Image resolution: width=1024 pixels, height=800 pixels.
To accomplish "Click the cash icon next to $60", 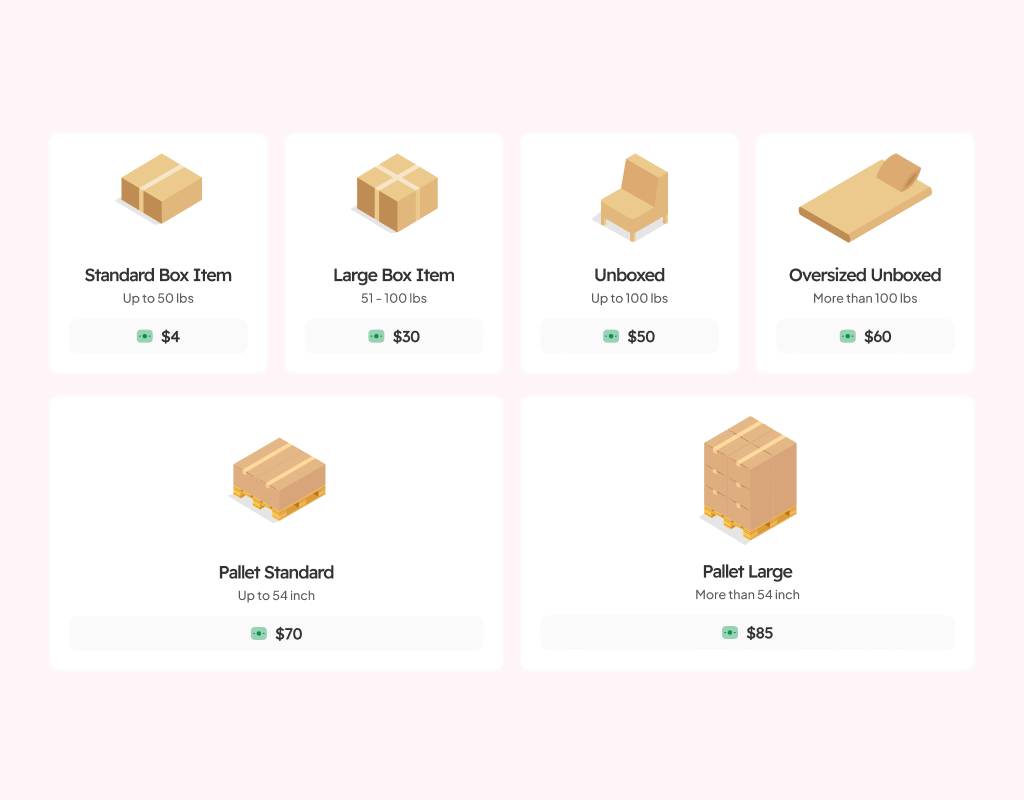I will click(x=848, y=337).
